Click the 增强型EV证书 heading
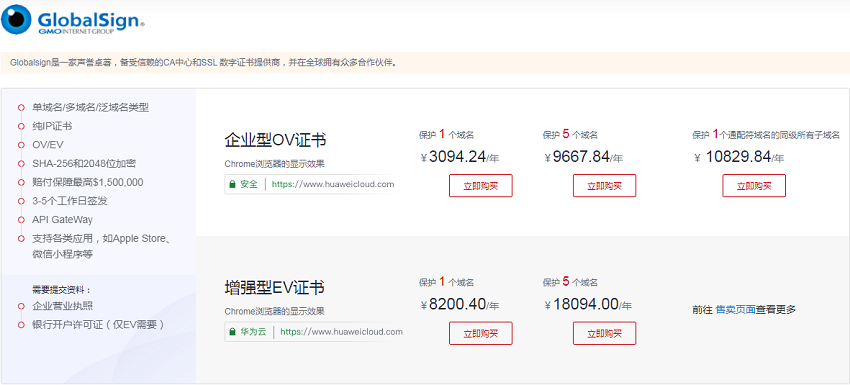The image size is (850, 385). (275, 287)
